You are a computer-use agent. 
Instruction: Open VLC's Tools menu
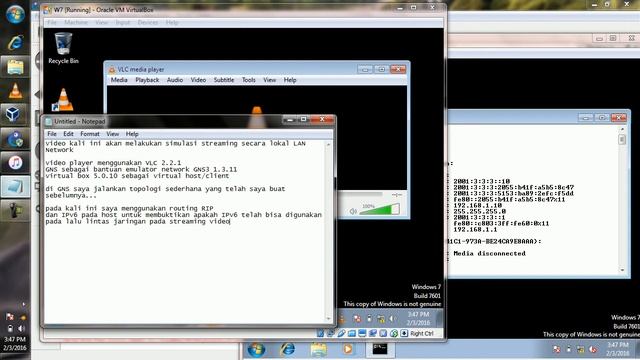(x=249, y=80)
